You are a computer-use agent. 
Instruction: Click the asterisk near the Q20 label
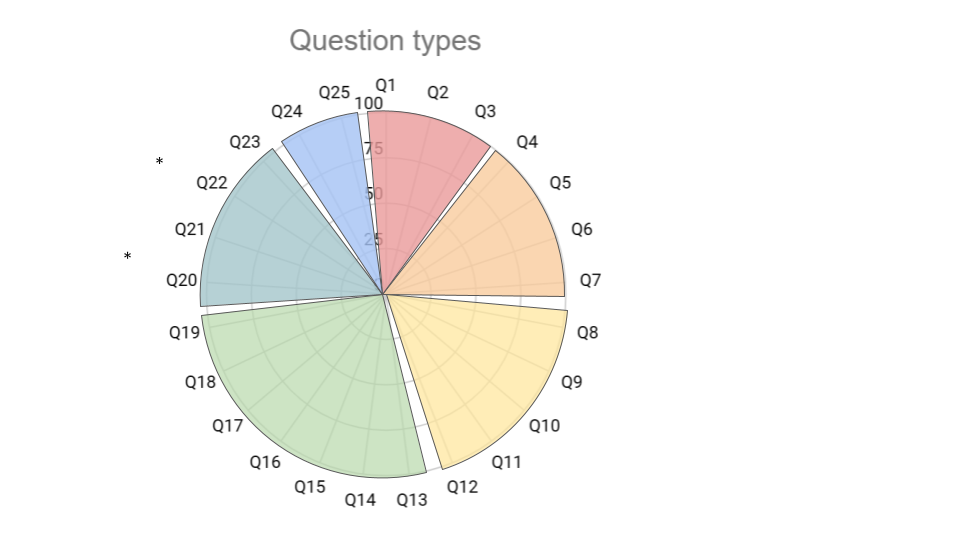[127, 258]
